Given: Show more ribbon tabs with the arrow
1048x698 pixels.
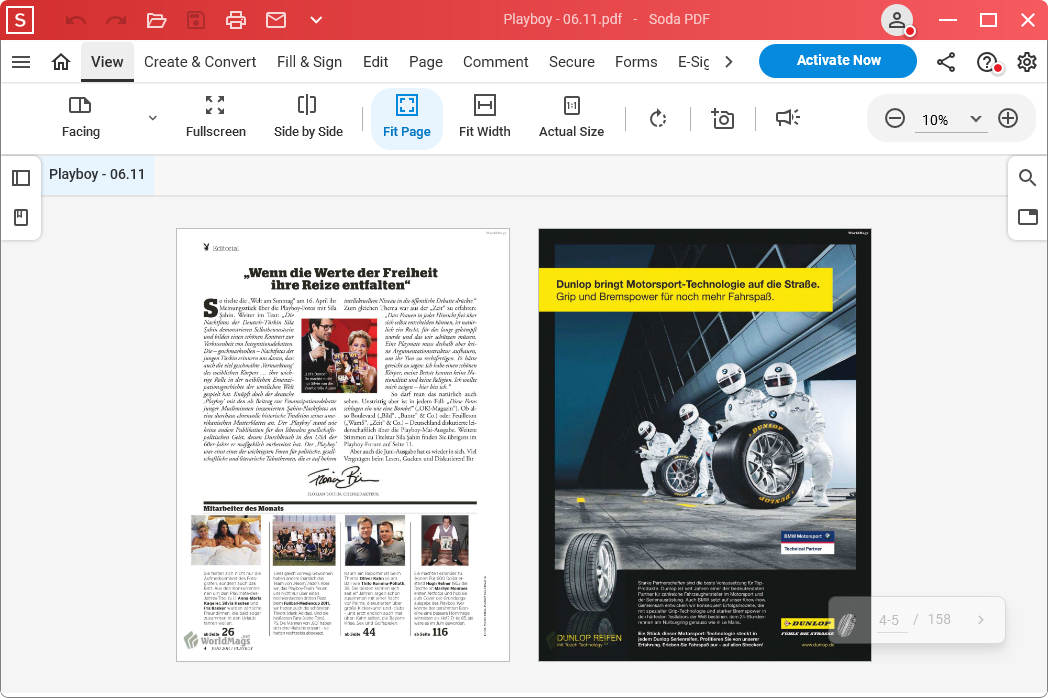Looking at the screenshot, I should coord(729,62).
